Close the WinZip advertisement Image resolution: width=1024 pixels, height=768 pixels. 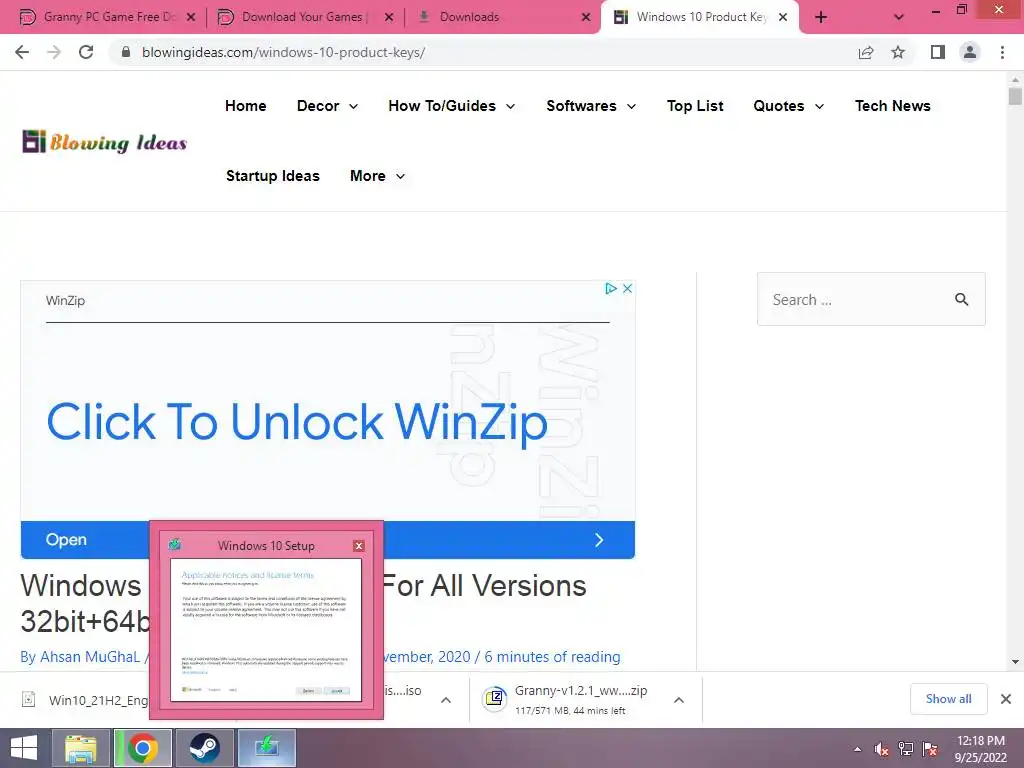[x=627, y=288]
